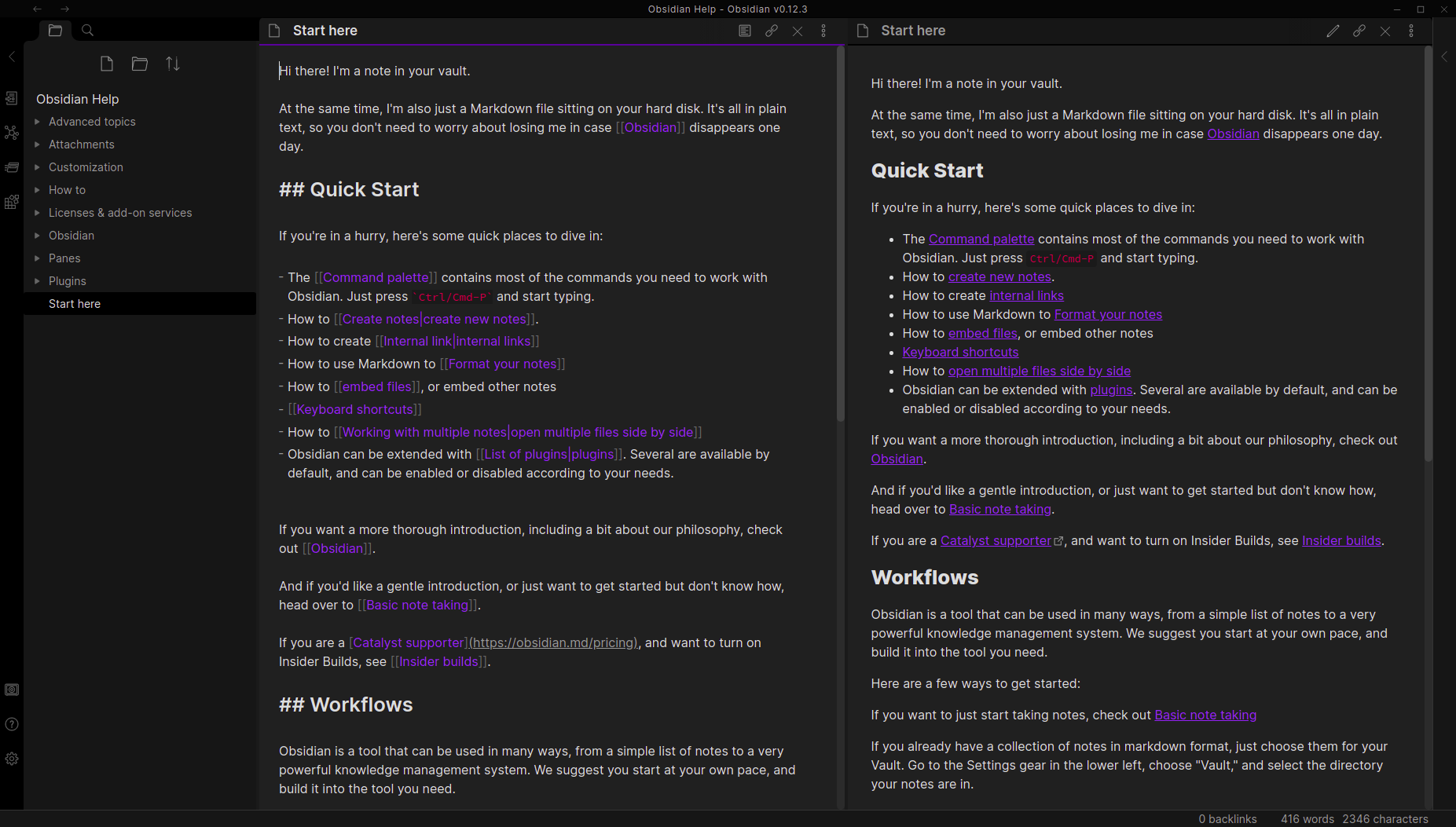Open Format your notes link in preview
Screen dimensions: 1456x827
click(x=1108, y=314)
